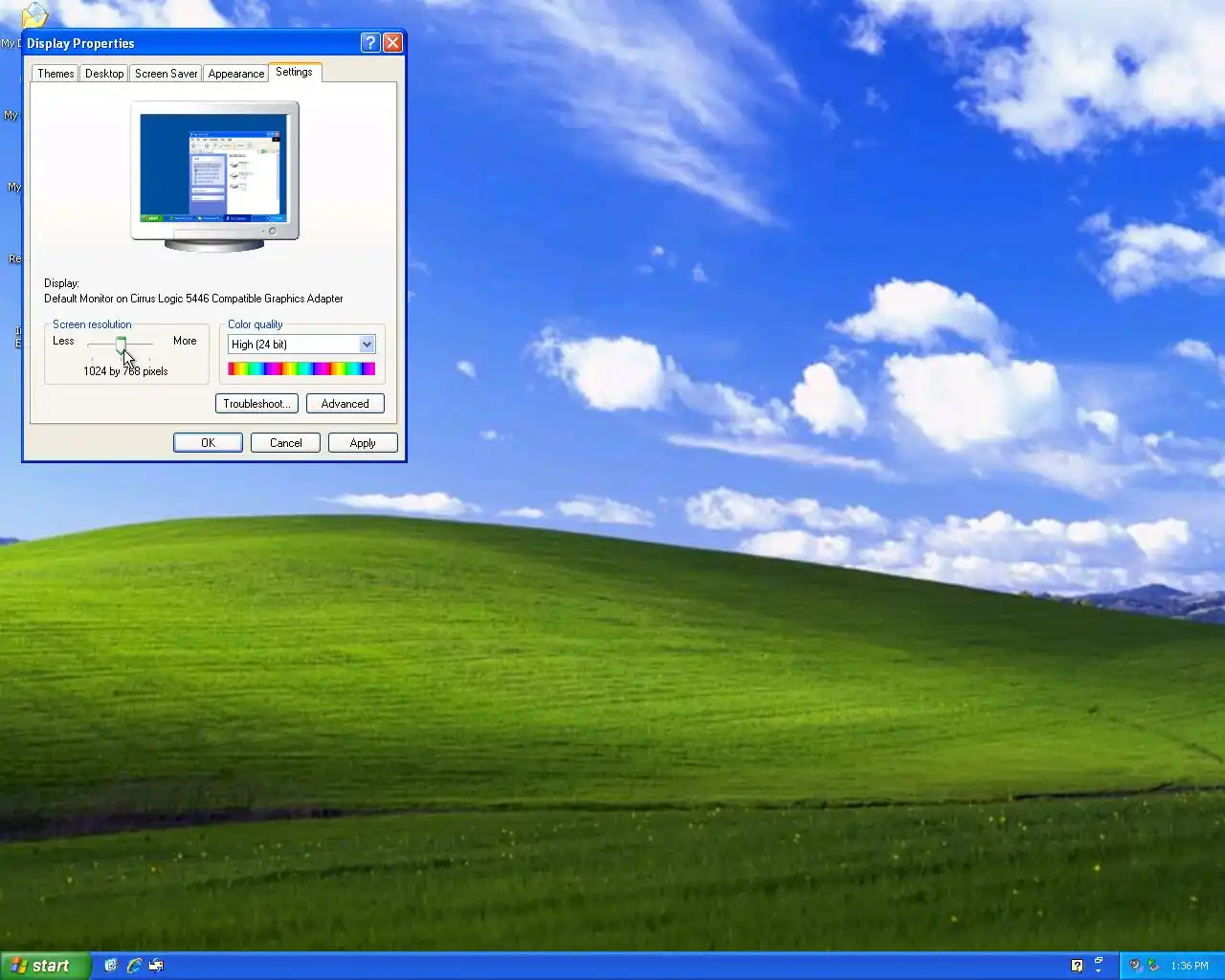Confirm changes with the OK button

[208, 443]
